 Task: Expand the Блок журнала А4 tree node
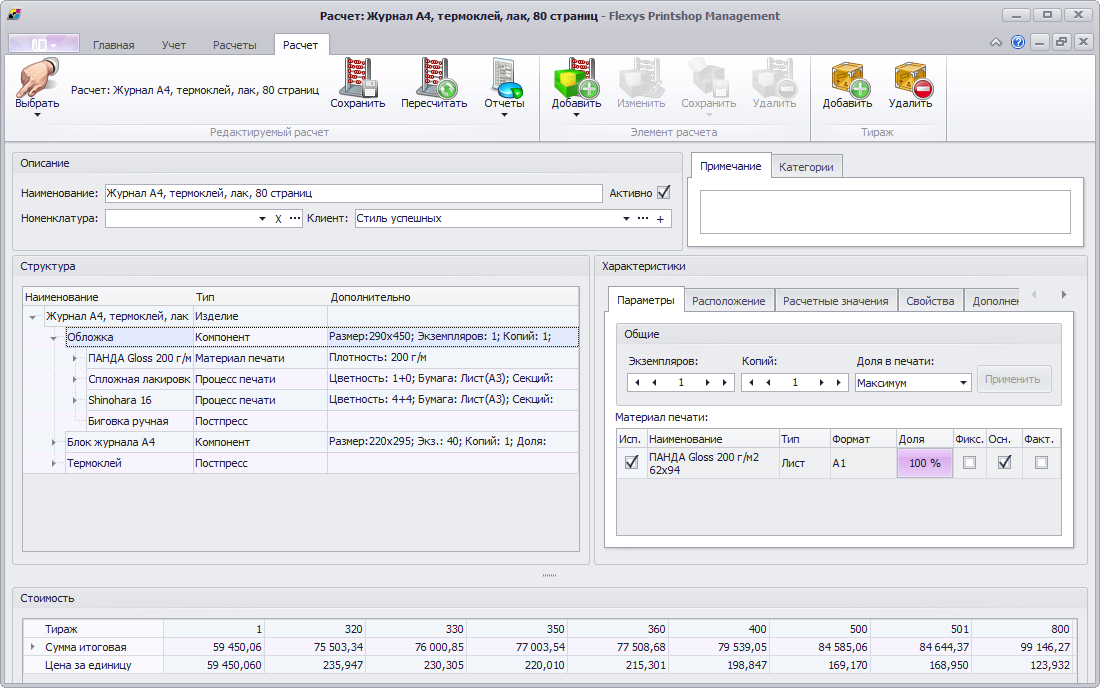tap(54, 441)
